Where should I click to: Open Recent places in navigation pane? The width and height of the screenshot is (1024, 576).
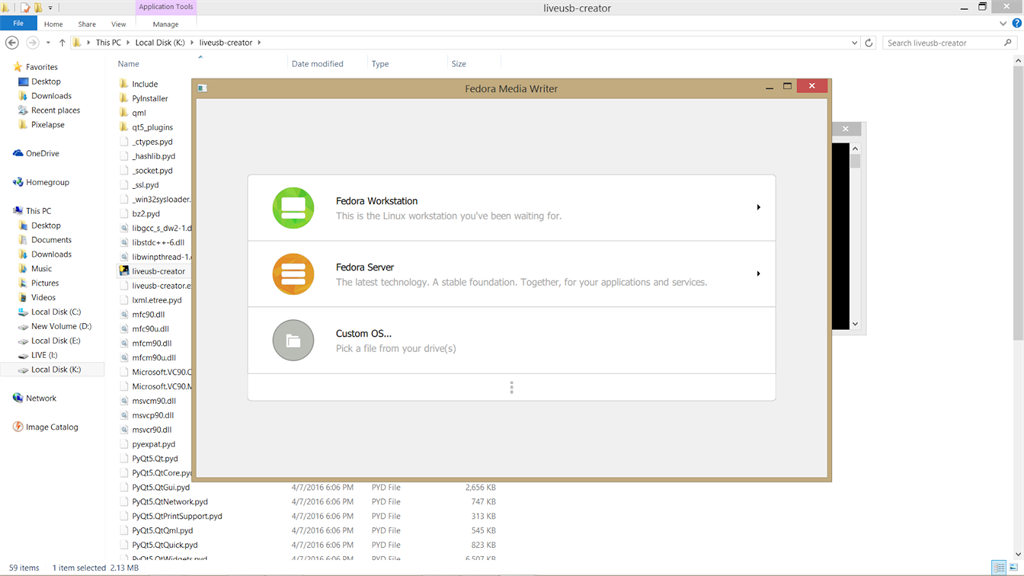point(56,110)
